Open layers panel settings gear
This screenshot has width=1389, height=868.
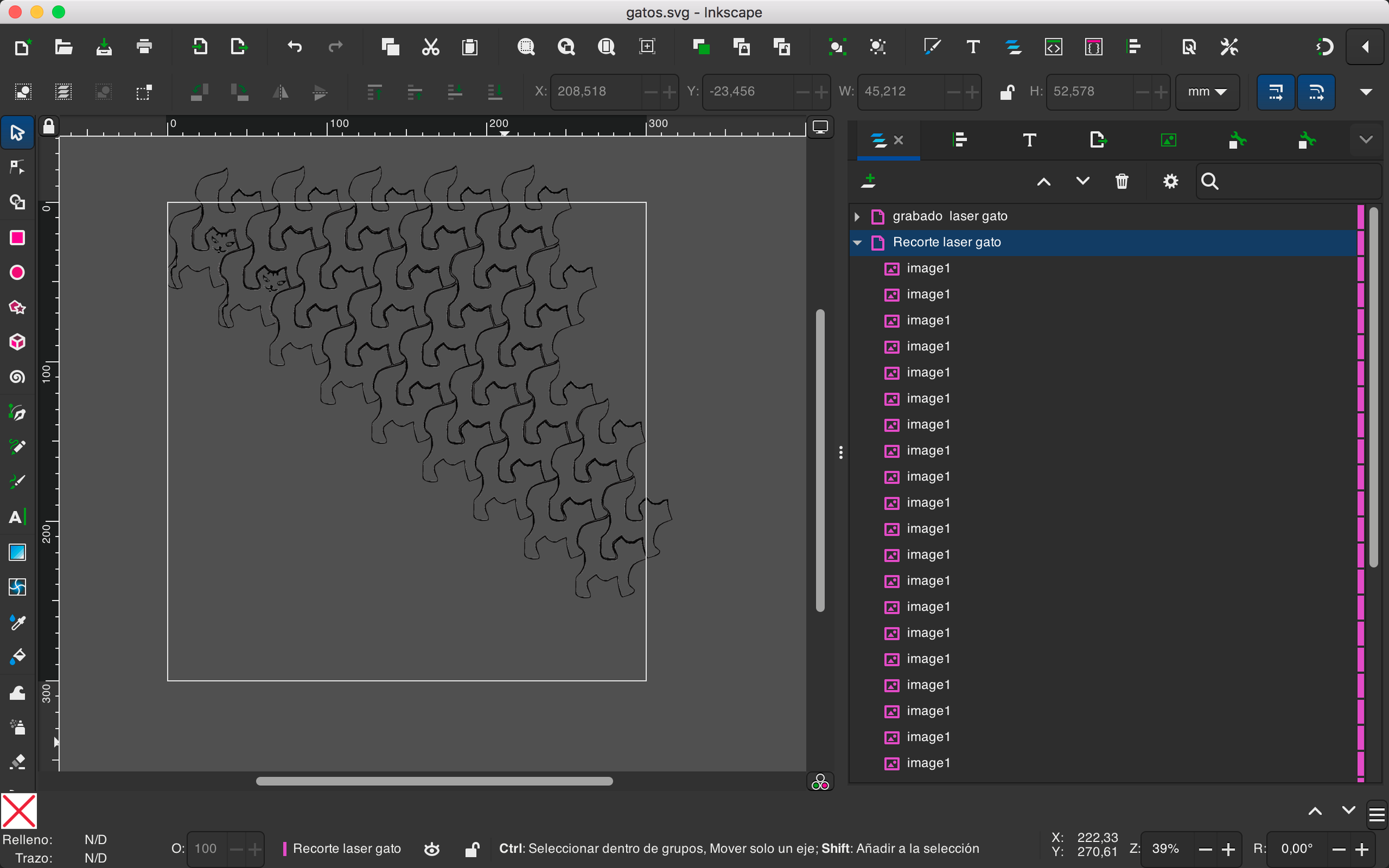(1170, 181)
